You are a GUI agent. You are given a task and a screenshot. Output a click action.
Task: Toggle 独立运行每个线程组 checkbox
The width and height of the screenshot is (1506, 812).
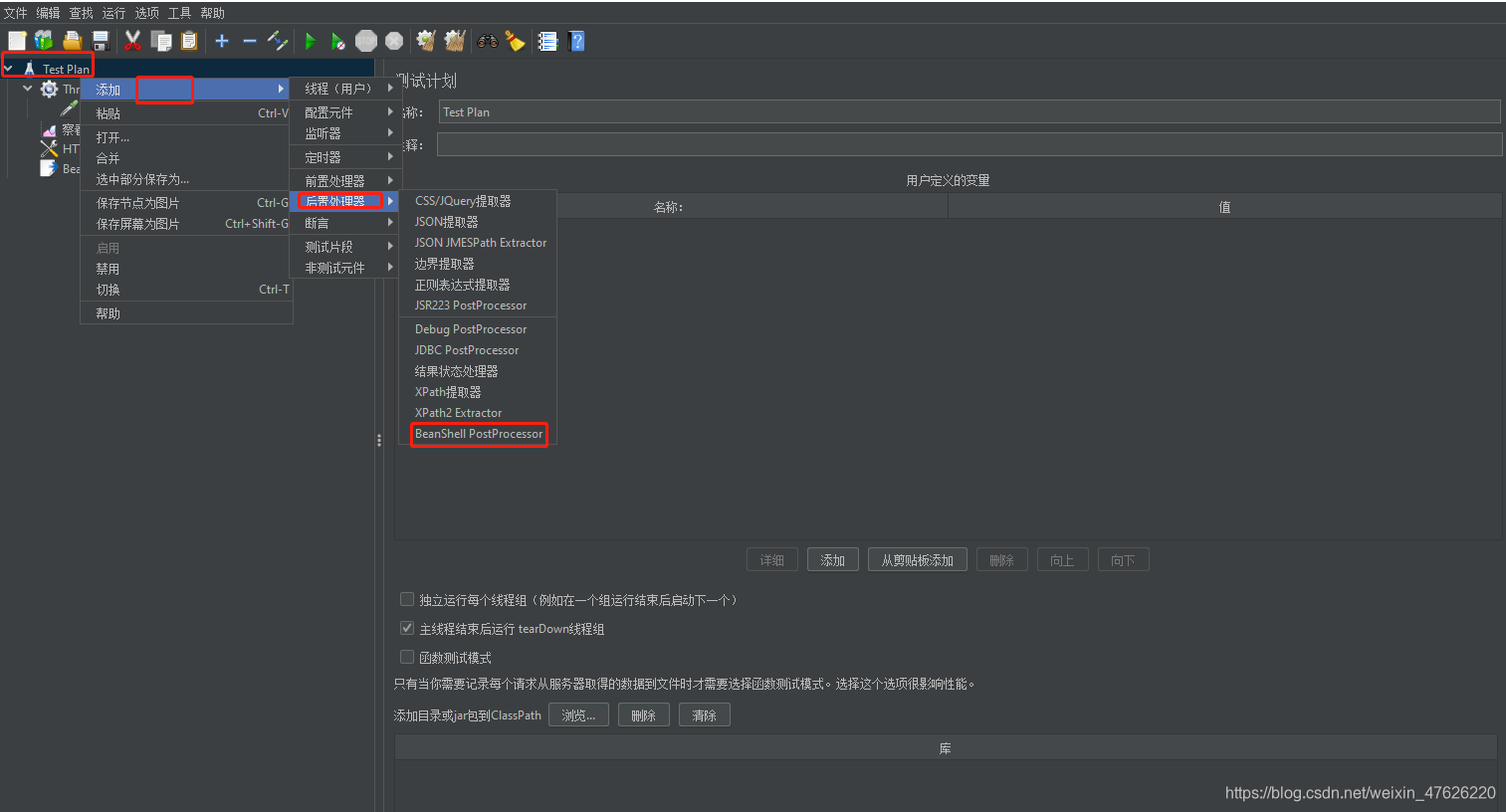(x=406, y=599)
